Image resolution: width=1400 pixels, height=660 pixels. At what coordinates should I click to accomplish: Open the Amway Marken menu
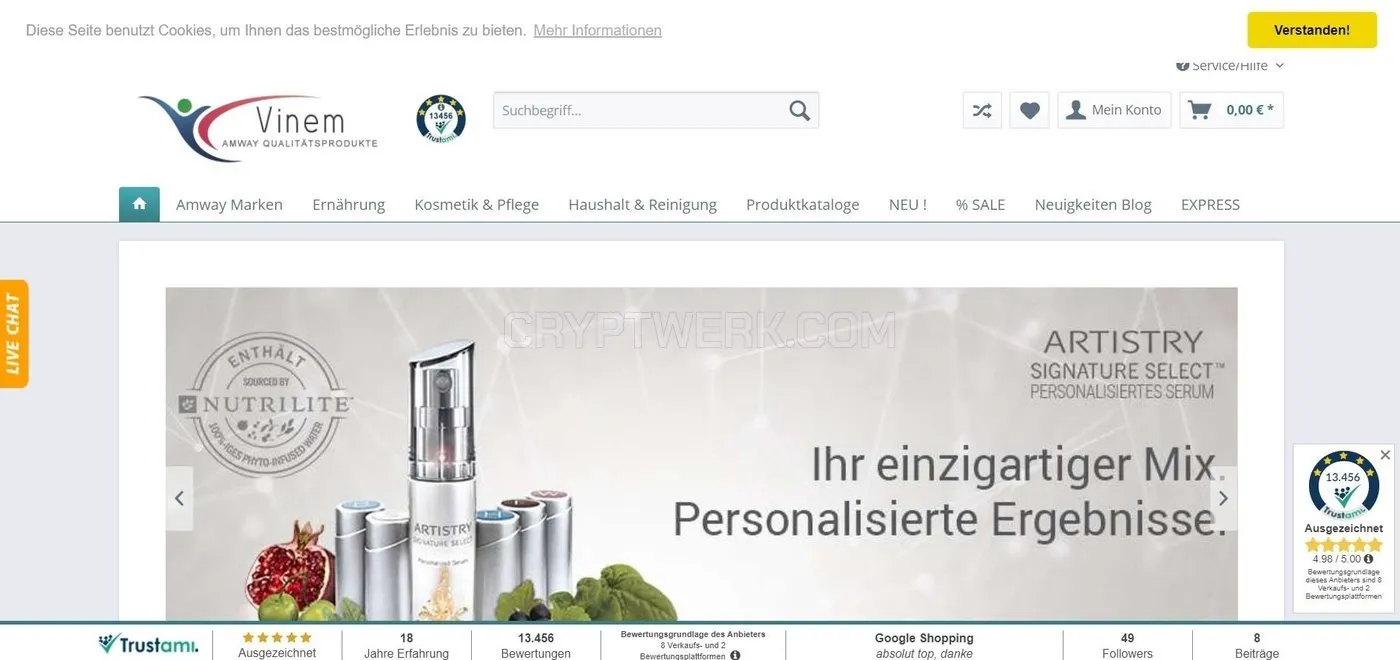[x=229, y=204]
